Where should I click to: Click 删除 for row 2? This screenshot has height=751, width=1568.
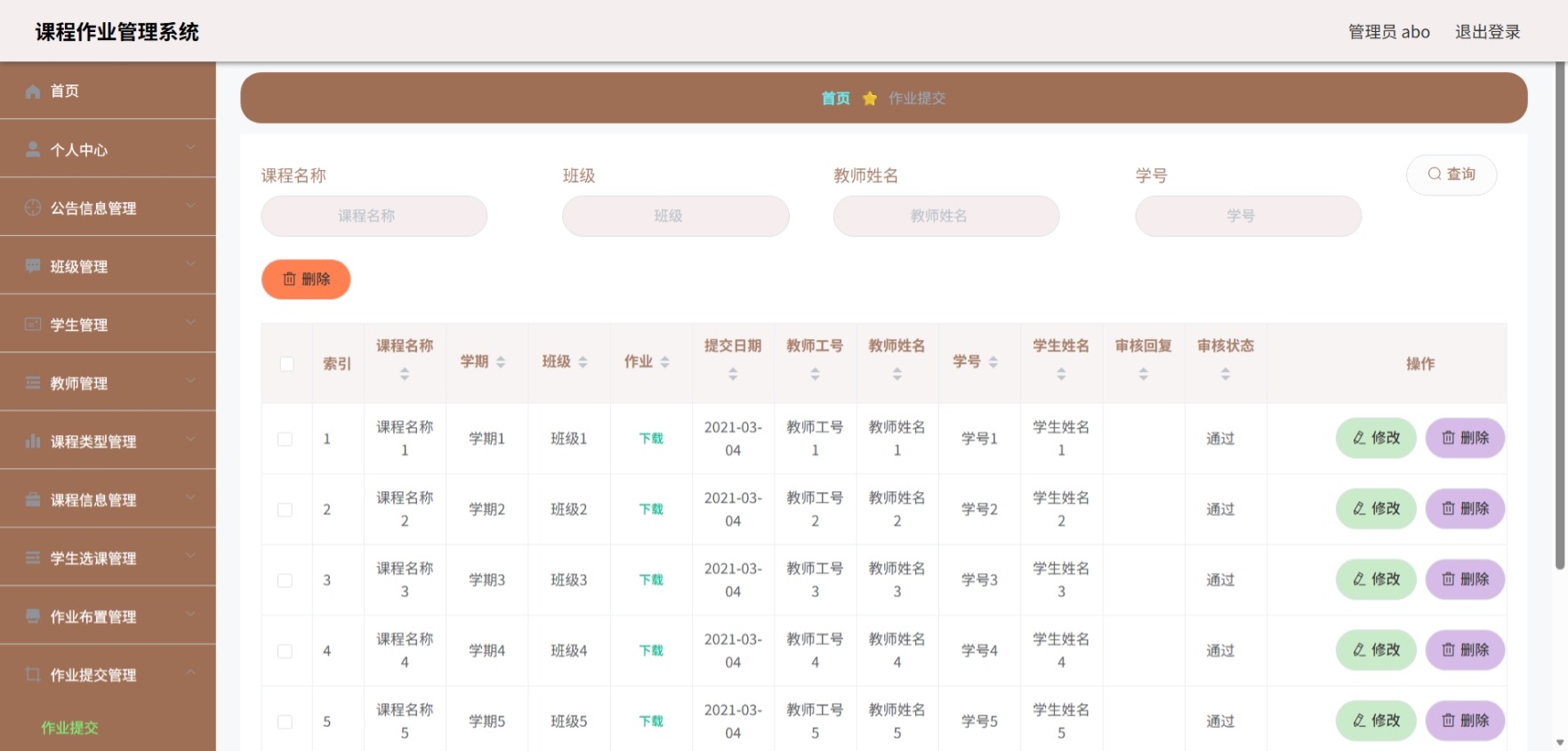(x=1465, y=508)
